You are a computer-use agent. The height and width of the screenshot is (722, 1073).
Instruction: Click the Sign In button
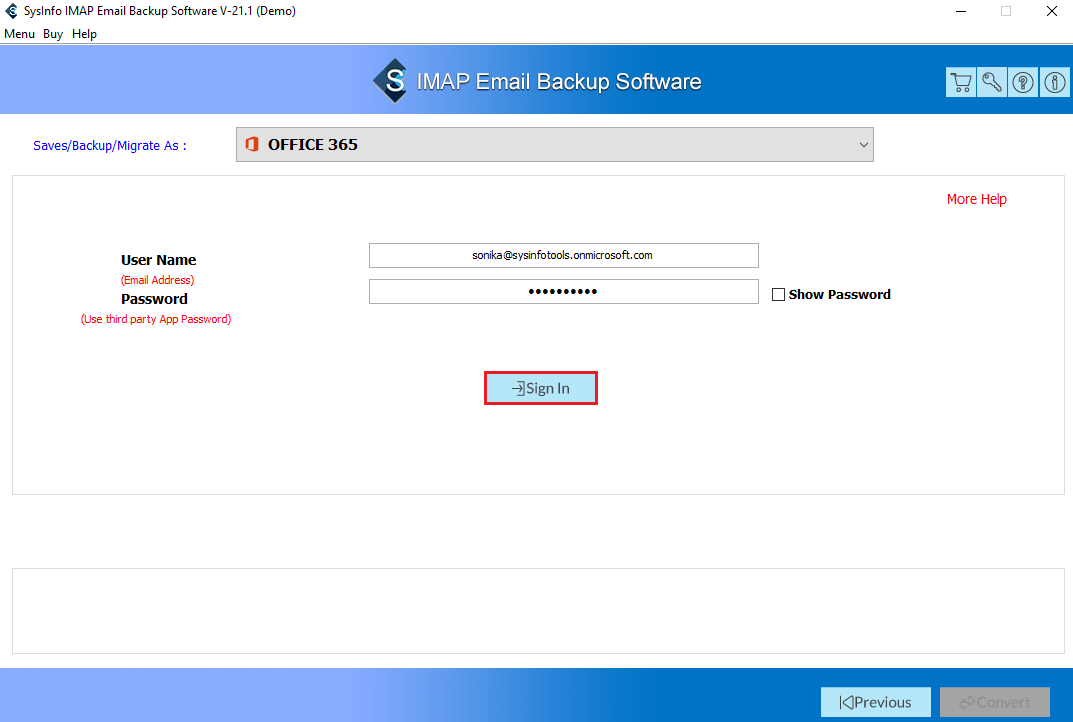[541, 388]
